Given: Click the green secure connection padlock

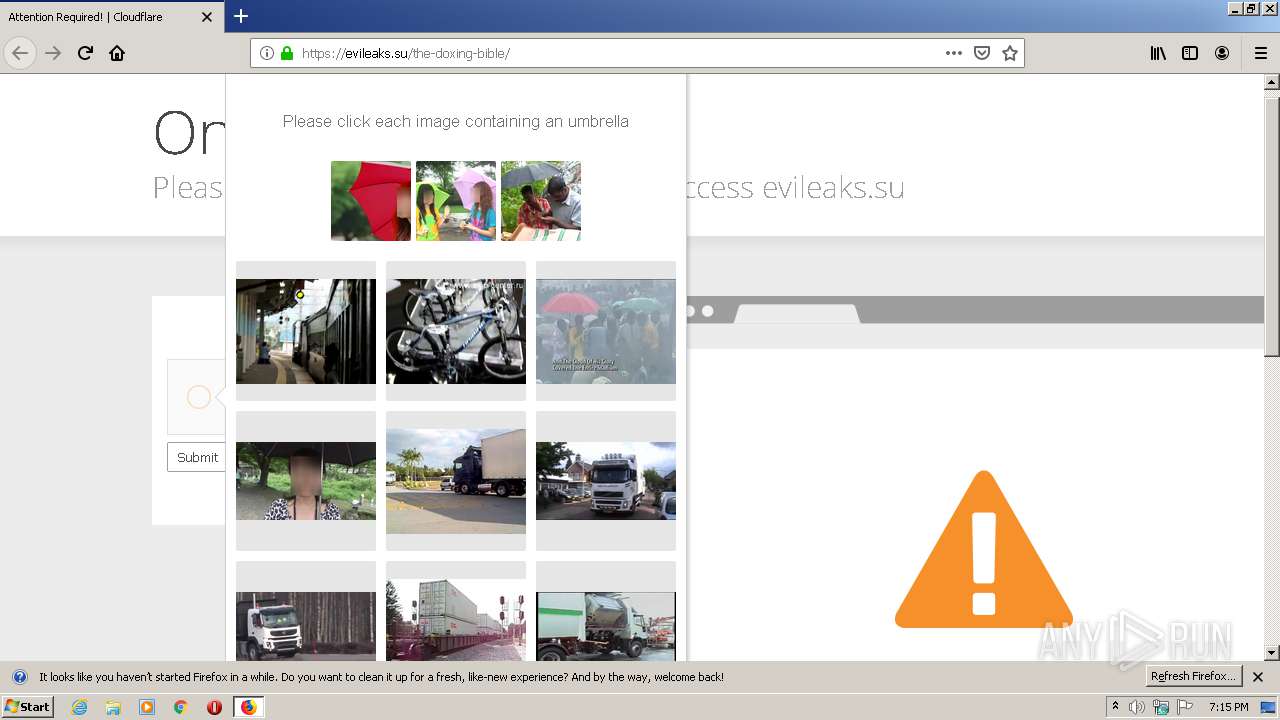Looking at the screenshot, I should [287, 53].
